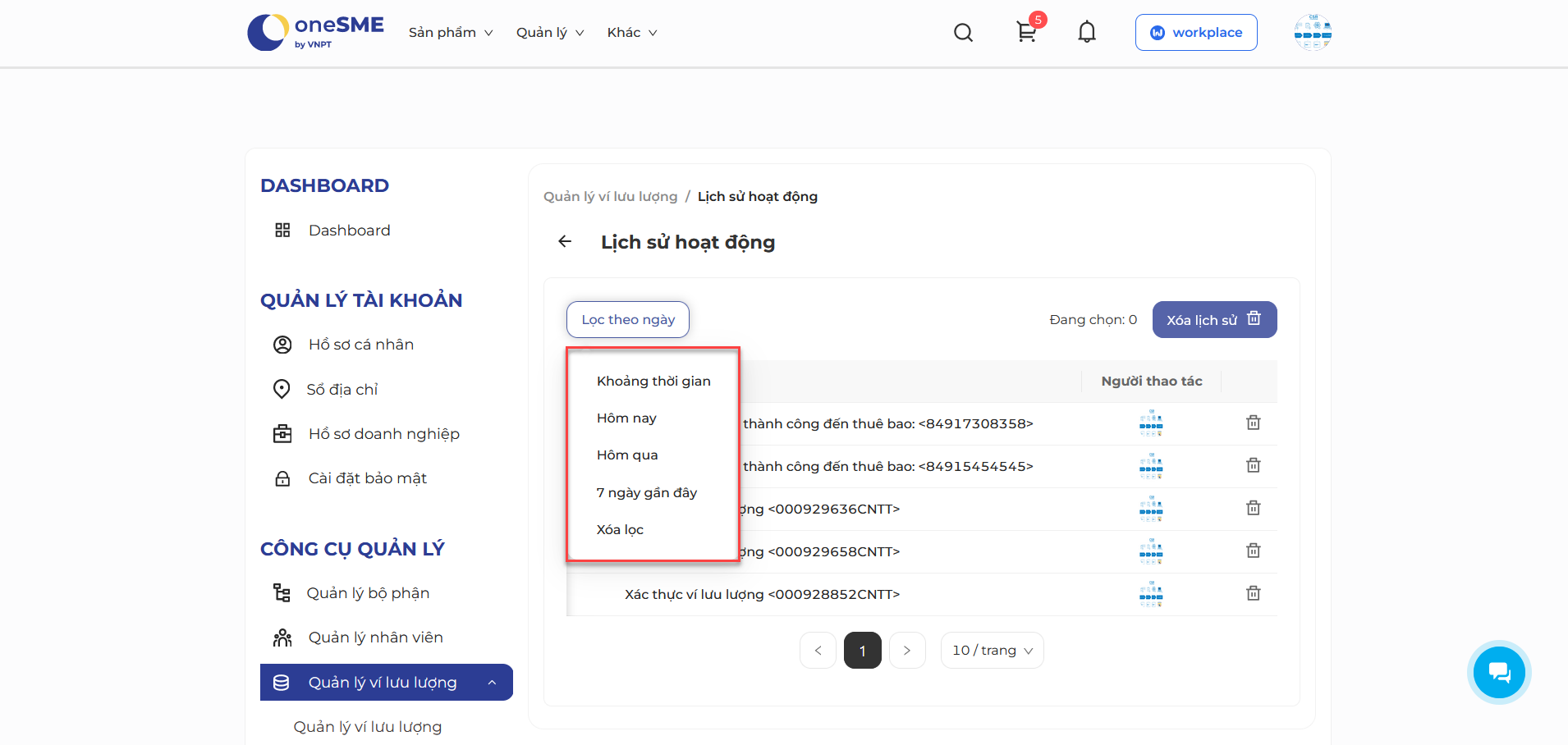Choose 7 ngày gần đây filter option
Screen dimensions: 1568x745
tap(647, 492)
